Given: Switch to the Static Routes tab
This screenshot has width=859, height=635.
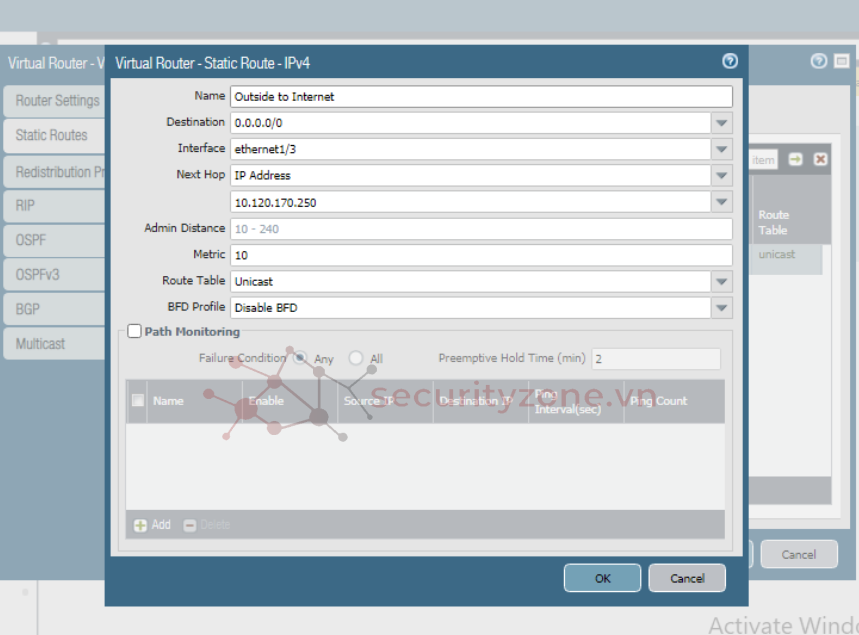Looking at the screenshot, I should pyautogui.click(x=52, y=135).
